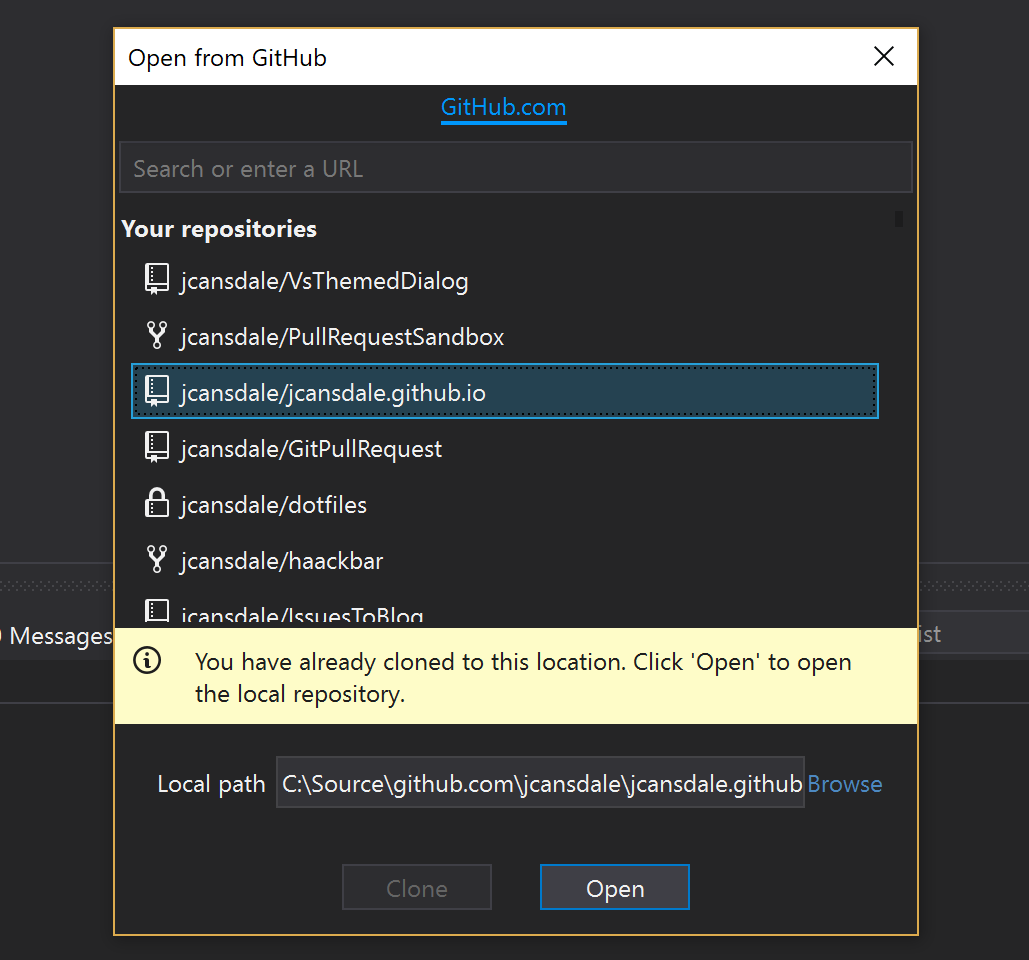
Task: Switch to the GitHub.com tab
Action: coord(503,108)
